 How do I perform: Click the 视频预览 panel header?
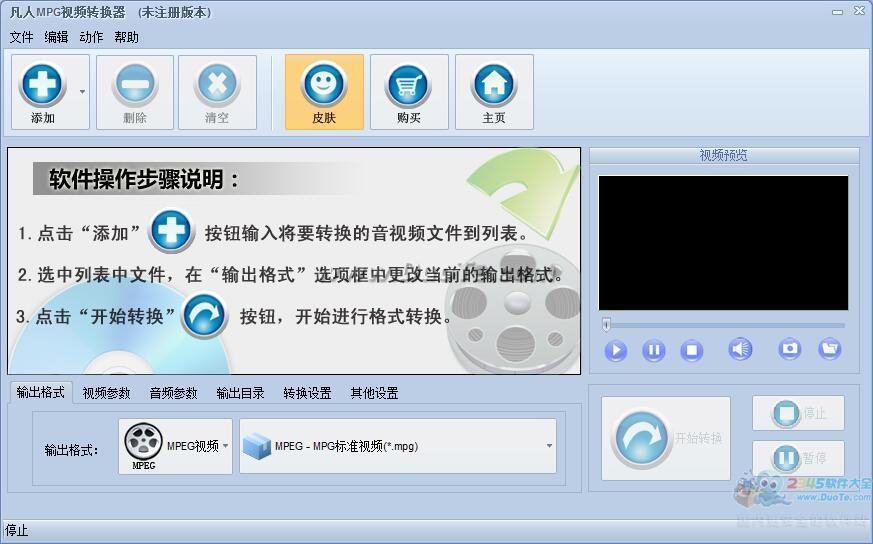coord(724,155)
